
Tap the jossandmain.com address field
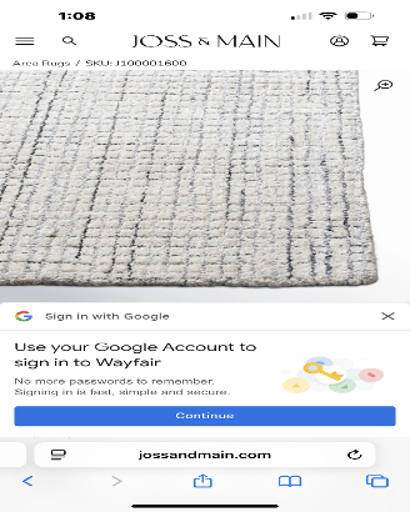(x=205, y=455)
